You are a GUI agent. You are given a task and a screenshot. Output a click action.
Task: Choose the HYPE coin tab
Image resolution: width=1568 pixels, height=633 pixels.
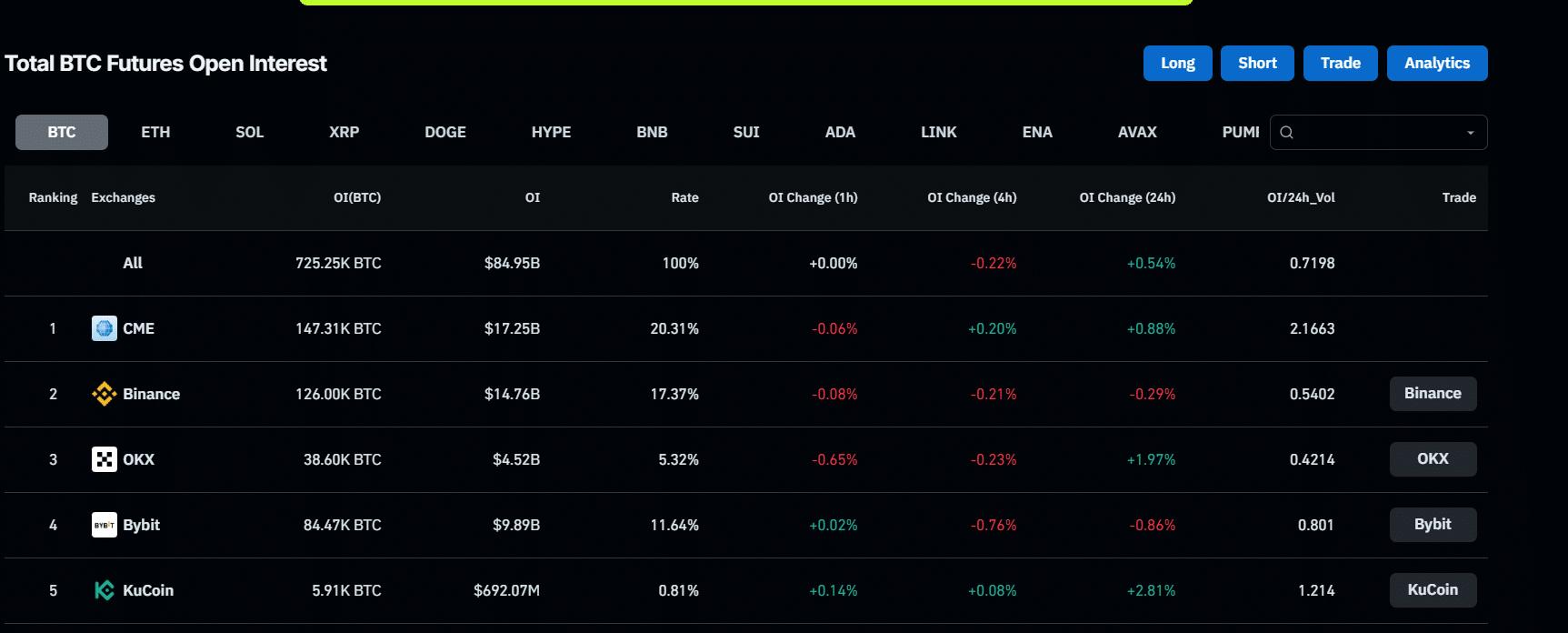551,132
